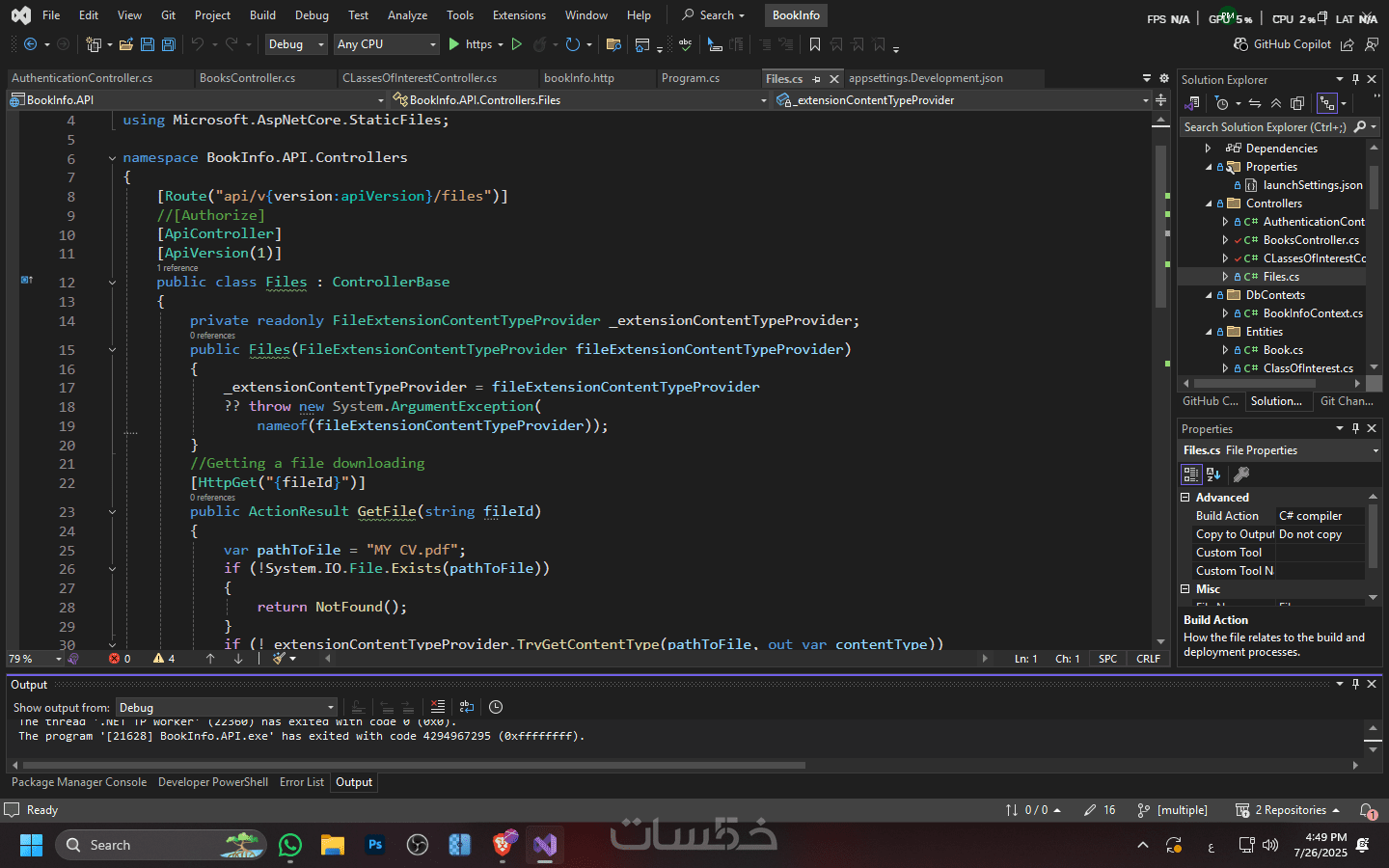Open the editor zoom level 79 % dropdown
The height and width of the screenshot is (868, 1389).
(x=36, y=659)
